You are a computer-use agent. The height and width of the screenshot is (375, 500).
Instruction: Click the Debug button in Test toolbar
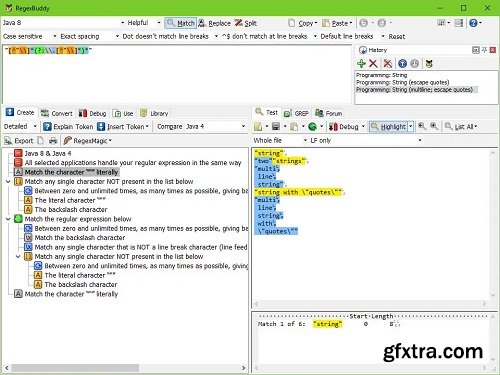click(x=344, y=127)
